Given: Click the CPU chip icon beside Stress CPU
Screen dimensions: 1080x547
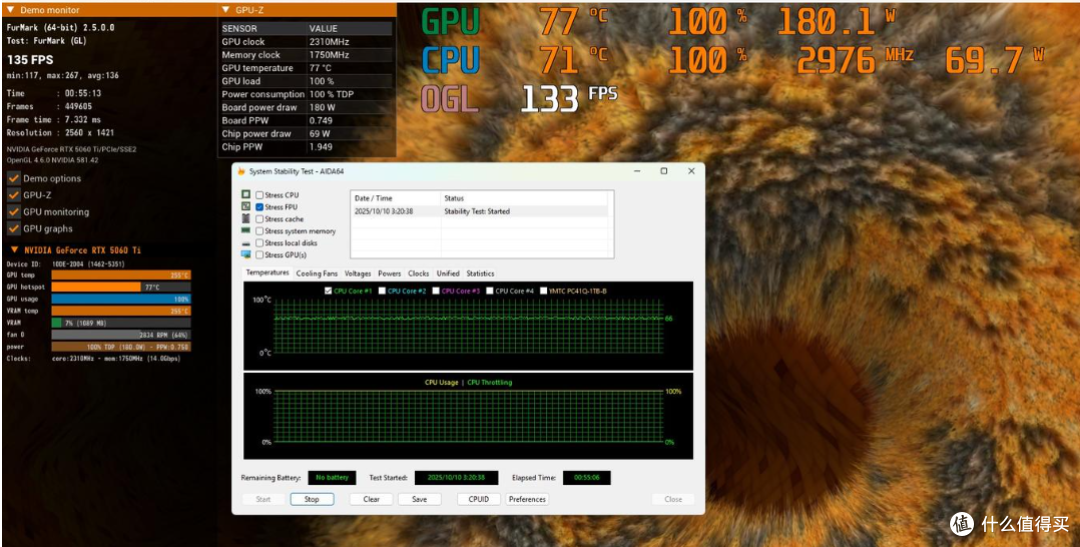Looking at the screenshot, I should [x=246, y=195].
